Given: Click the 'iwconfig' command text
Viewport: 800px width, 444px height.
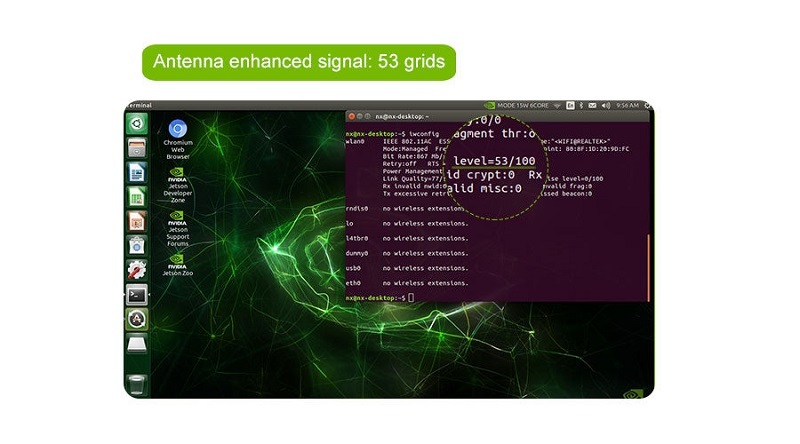Looking at the screenshot, I should 423,134.
